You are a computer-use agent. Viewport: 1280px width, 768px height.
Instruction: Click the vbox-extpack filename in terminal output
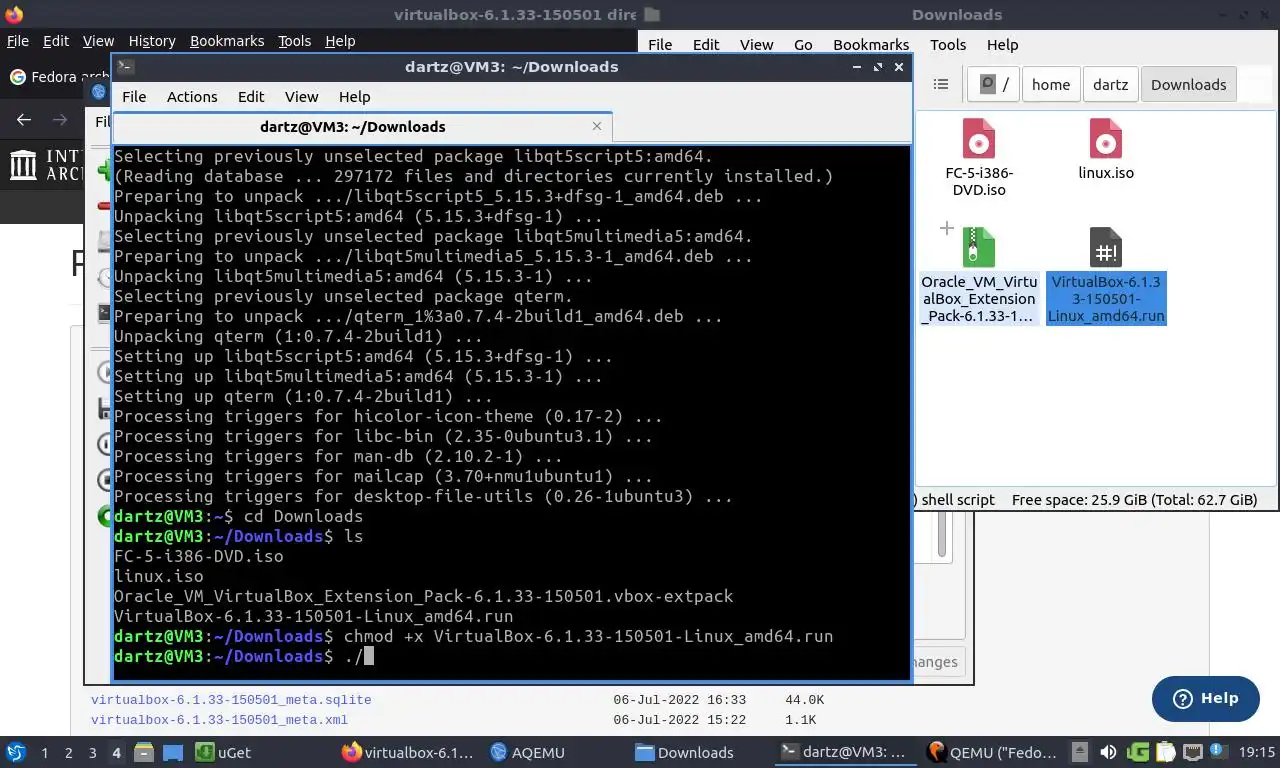tap(424, 596)
